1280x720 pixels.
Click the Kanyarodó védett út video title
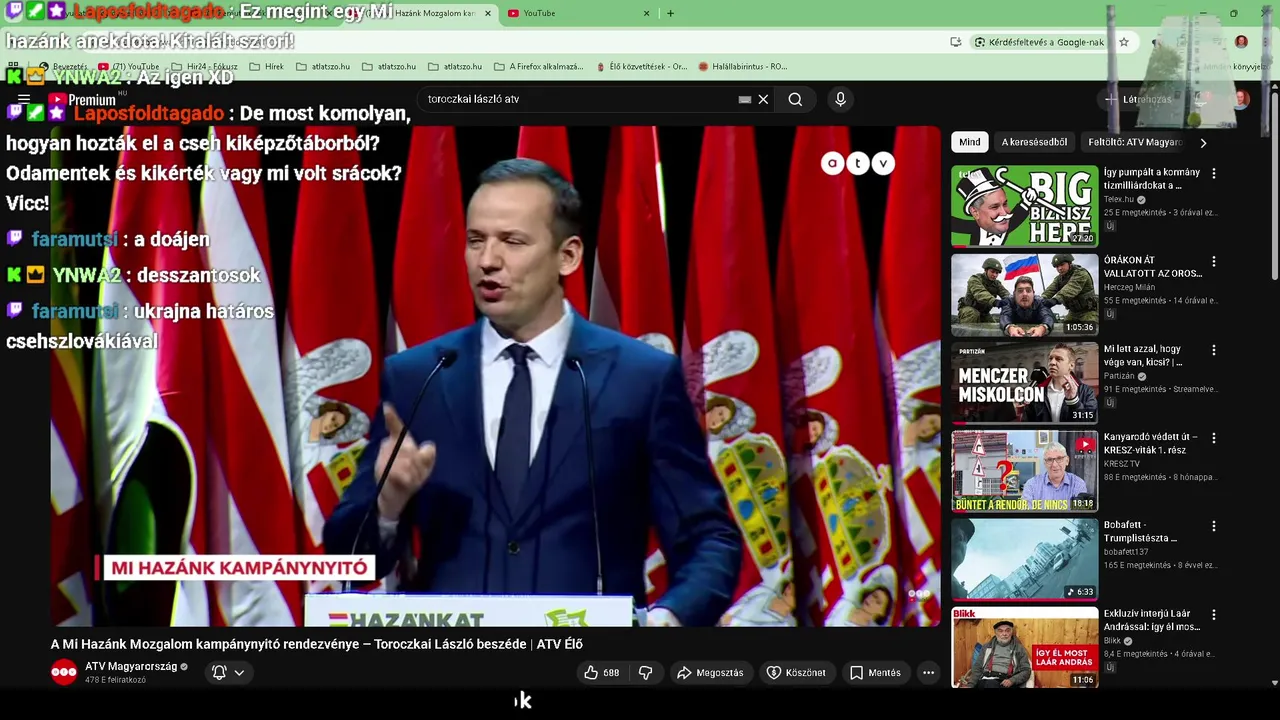click(x=1150, y=444)
